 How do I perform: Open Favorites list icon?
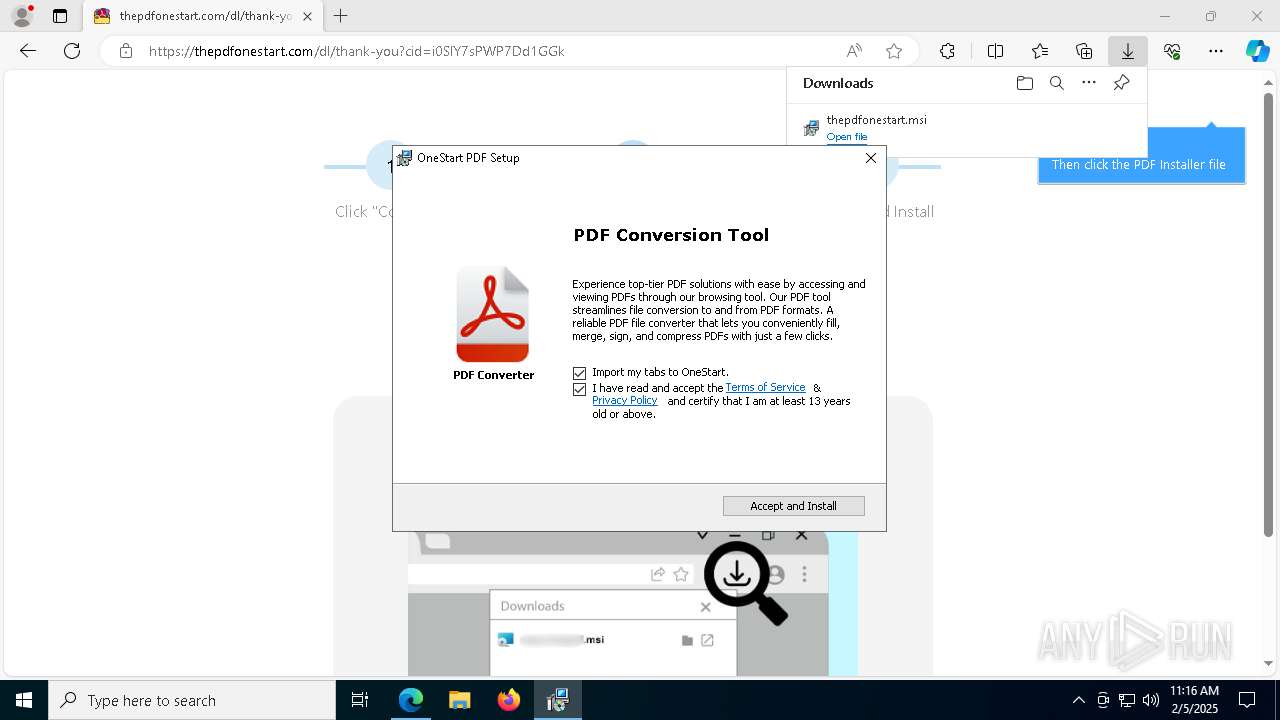[1040, 51]
